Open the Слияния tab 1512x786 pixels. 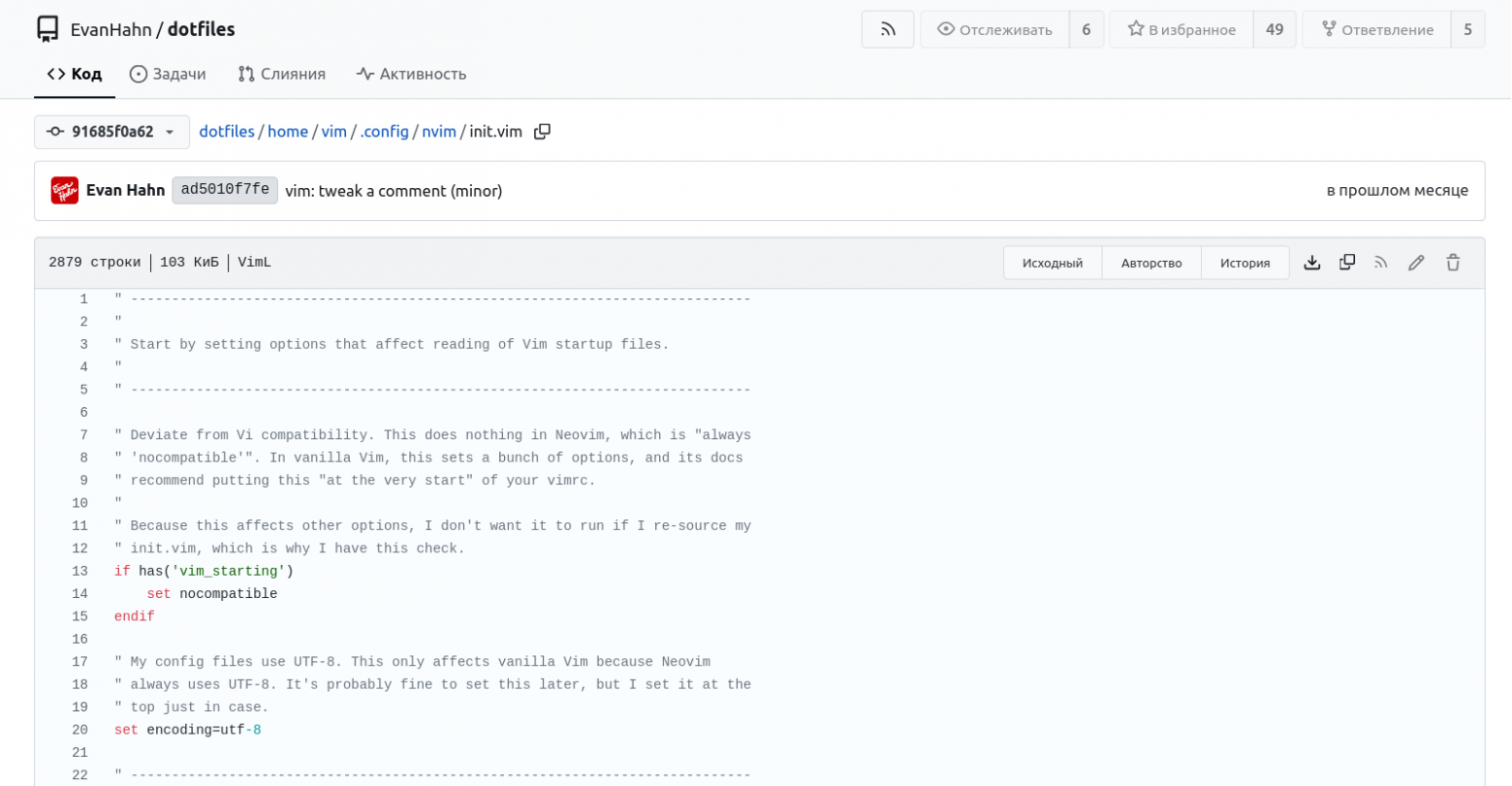coord(281,74)
